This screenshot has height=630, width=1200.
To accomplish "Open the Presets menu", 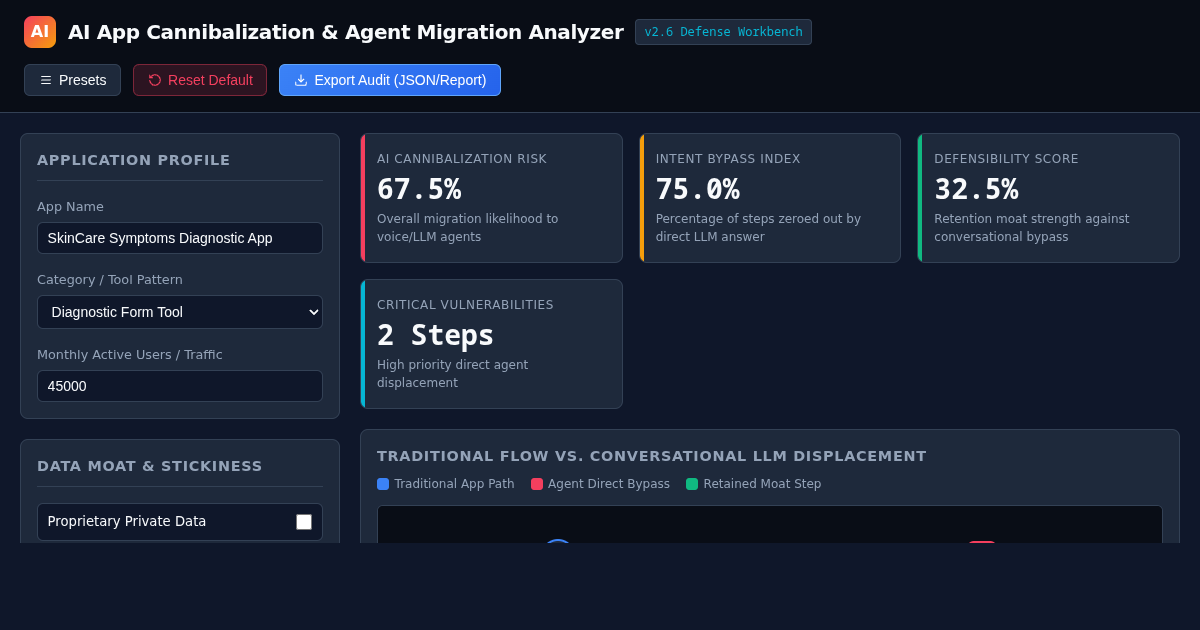I will point(72,80).
